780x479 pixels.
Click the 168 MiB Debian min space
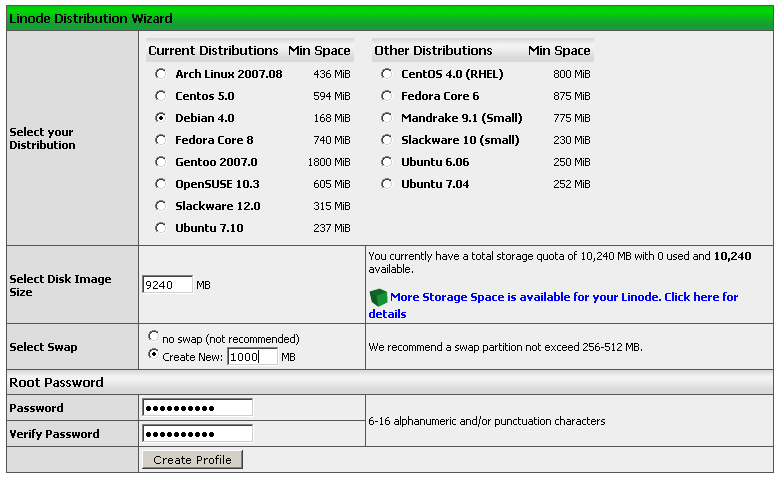point(332,118)
